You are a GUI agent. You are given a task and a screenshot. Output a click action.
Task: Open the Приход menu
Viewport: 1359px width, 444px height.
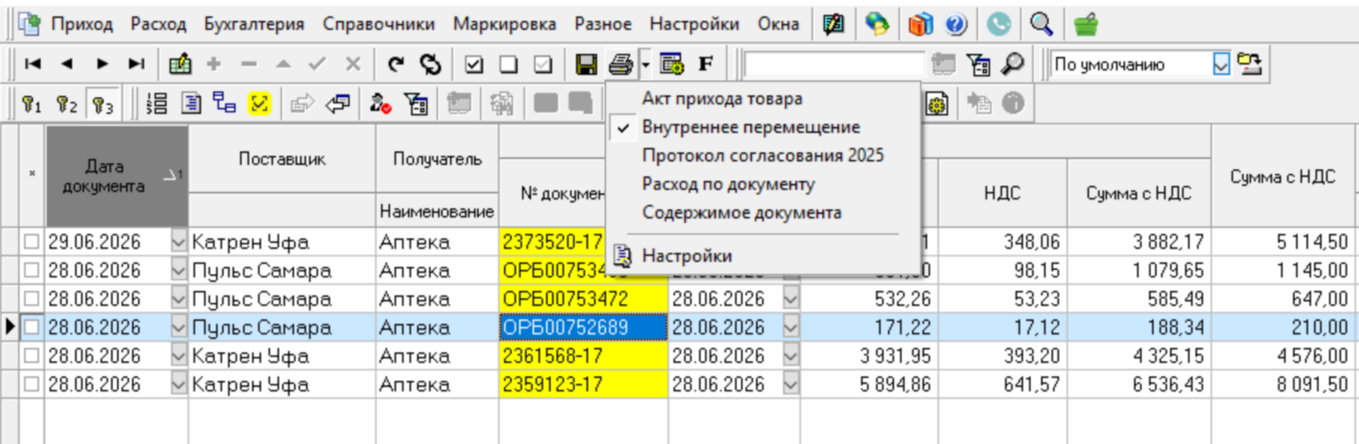(x=82, y=23)
